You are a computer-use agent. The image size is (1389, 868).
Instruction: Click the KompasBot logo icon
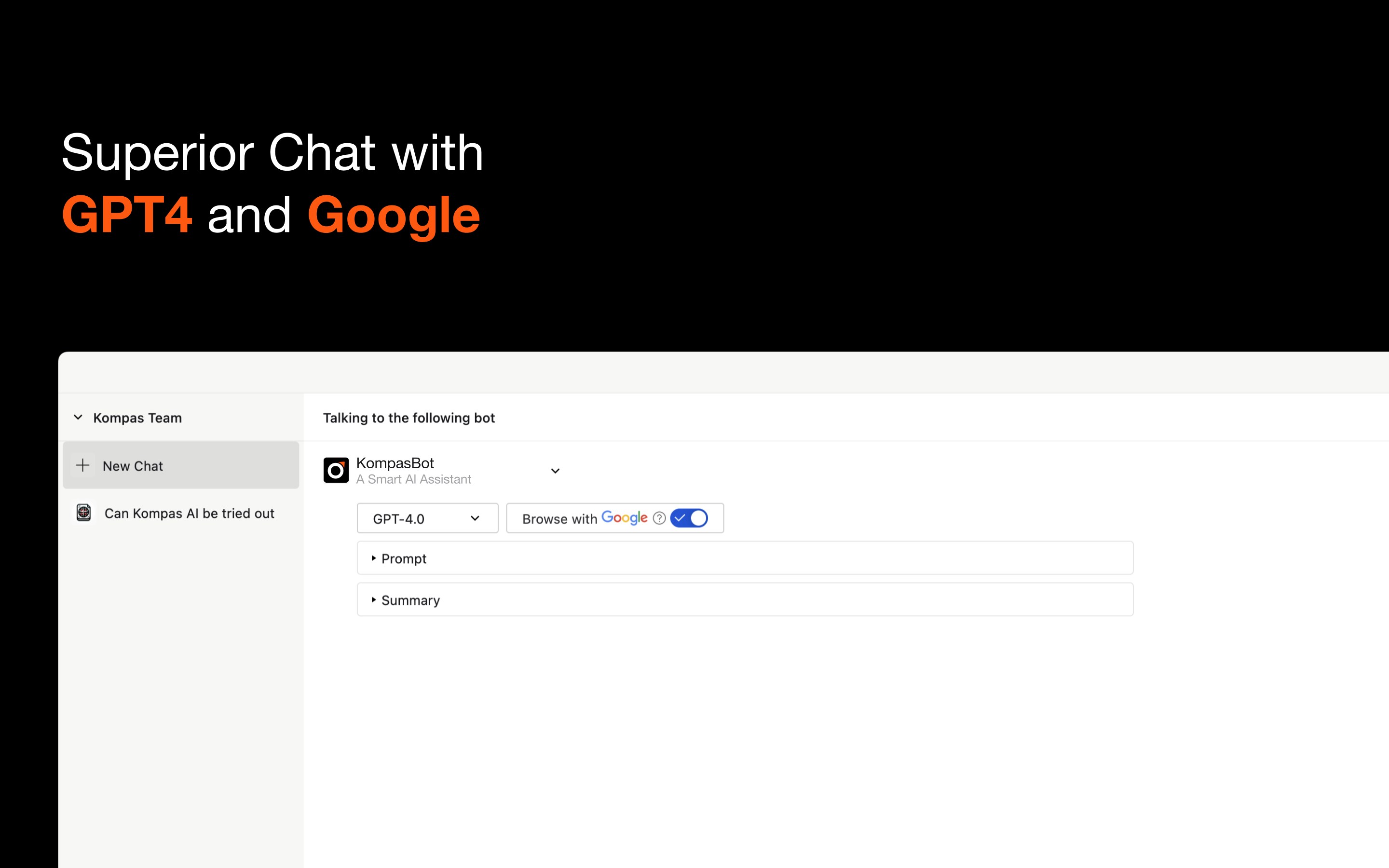(x=336, y=470)
